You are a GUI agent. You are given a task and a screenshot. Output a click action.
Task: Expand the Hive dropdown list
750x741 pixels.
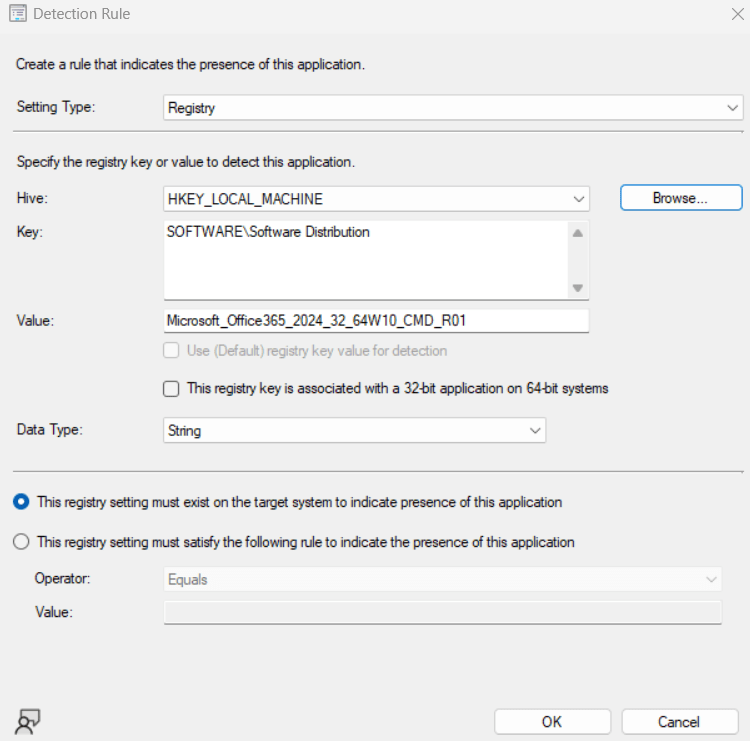(x=377, y=199)
